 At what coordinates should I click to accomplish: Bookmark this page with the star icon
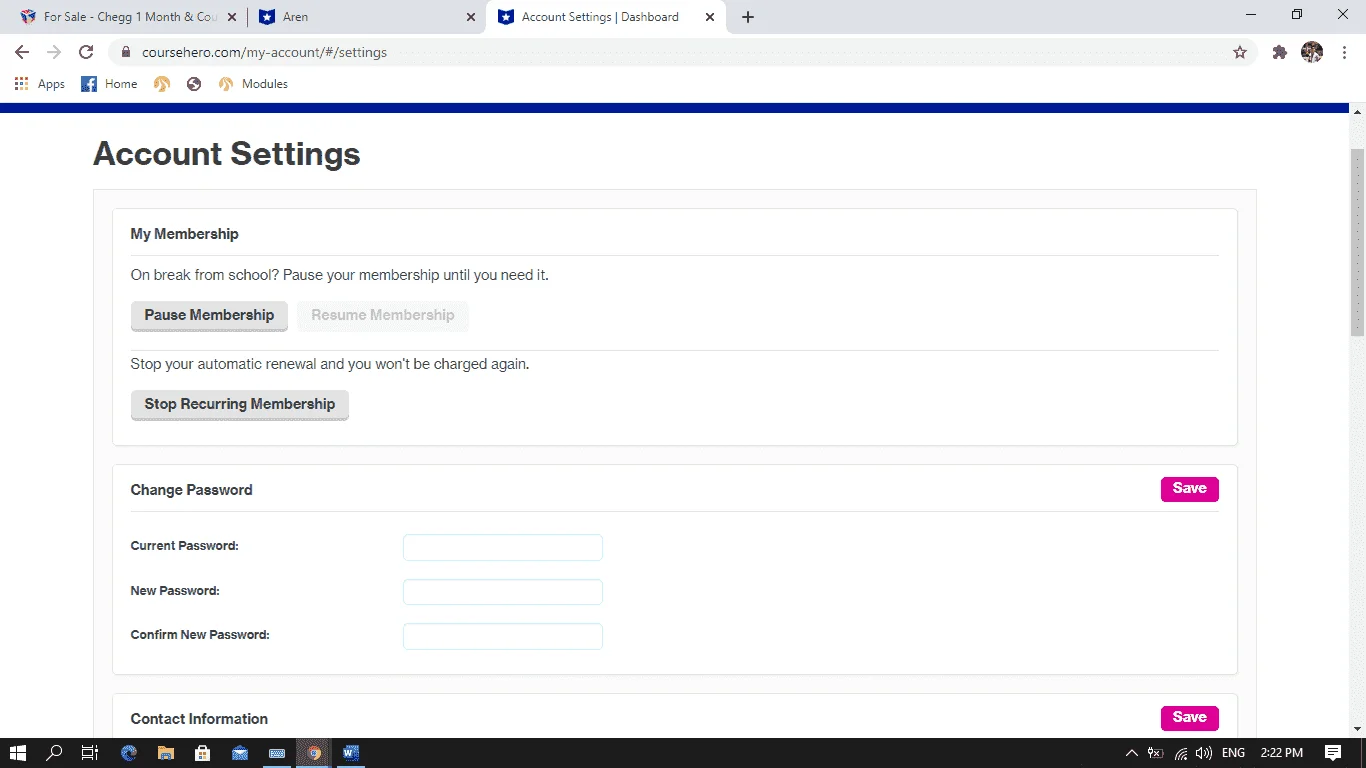[1240, 52]
